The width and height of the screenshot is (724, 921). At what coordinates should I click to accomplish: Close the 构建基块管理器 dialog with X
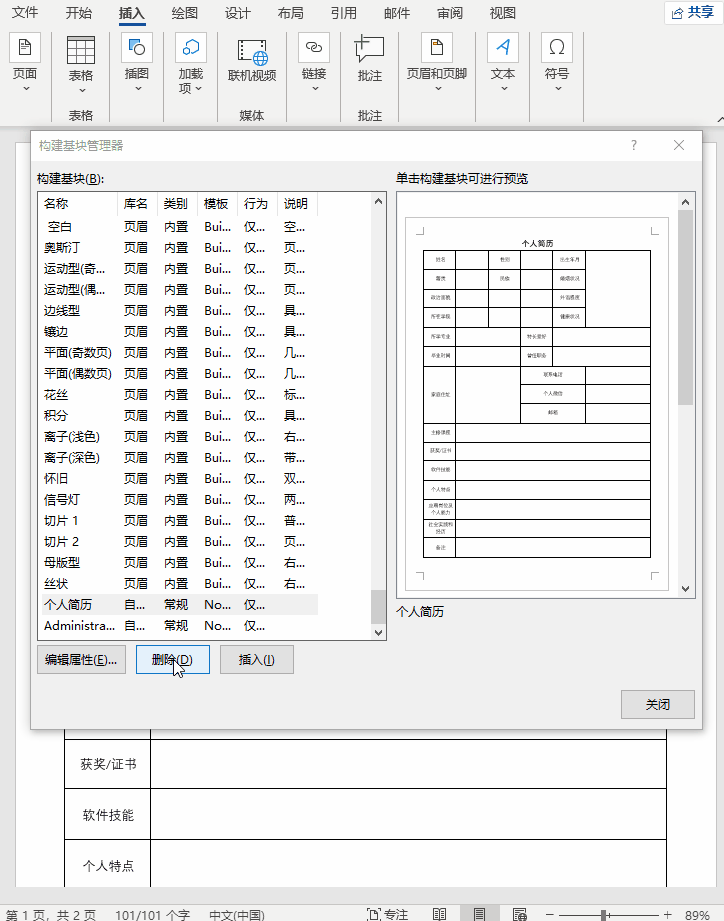679,145
